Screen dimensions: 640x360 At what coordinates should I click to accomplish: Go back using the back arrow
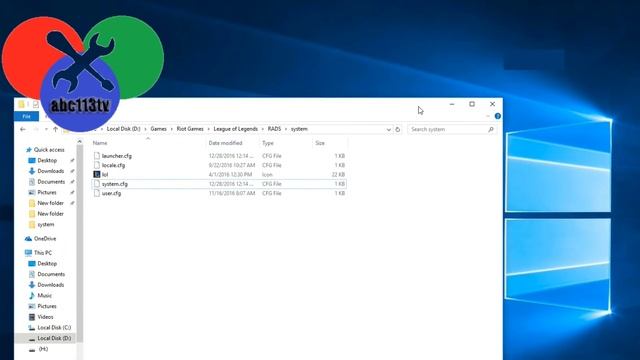click(23, 129)
